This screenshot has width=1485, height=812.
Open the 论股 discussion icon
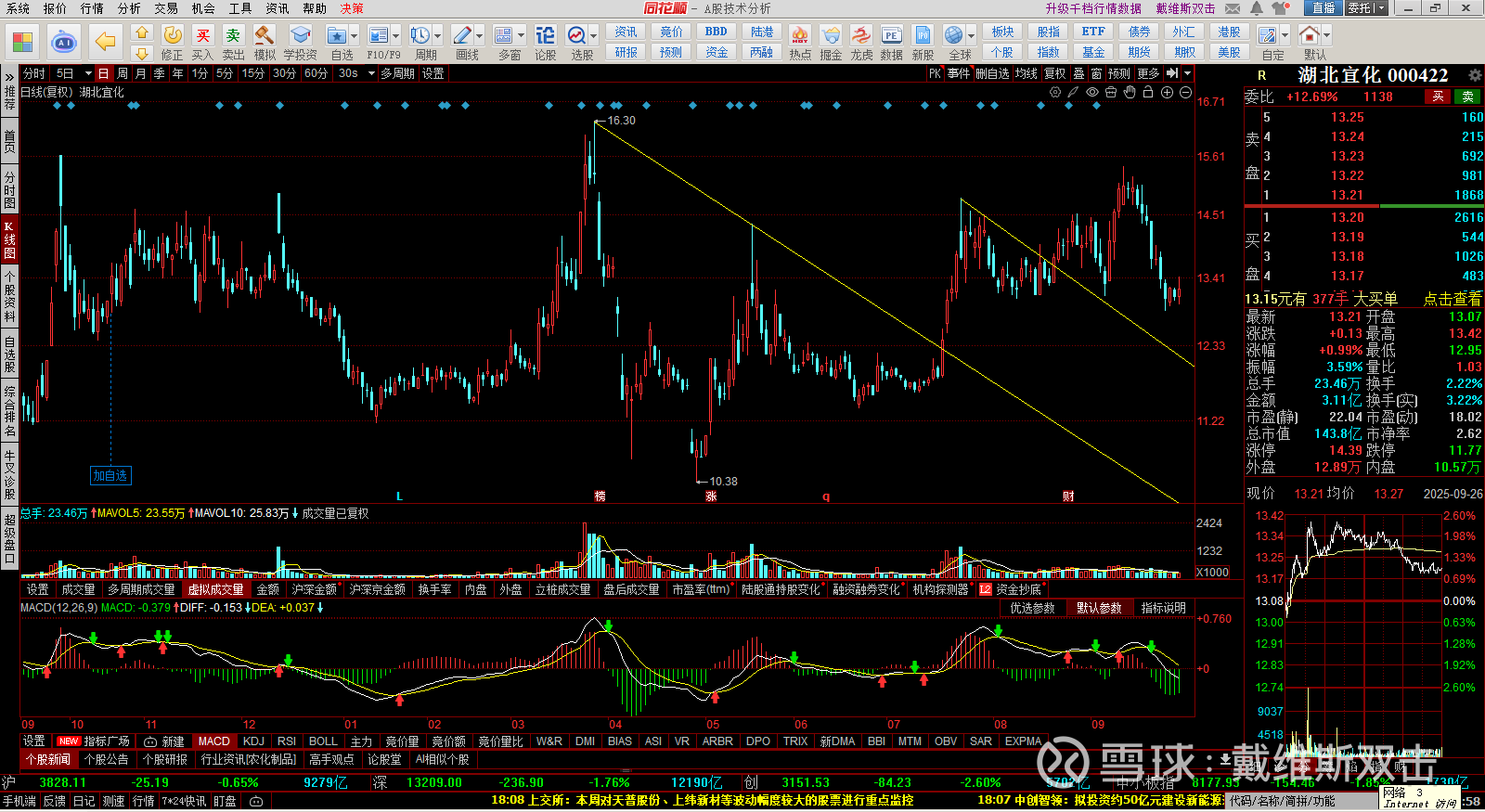pyautogui.click(x=545, y=35)
